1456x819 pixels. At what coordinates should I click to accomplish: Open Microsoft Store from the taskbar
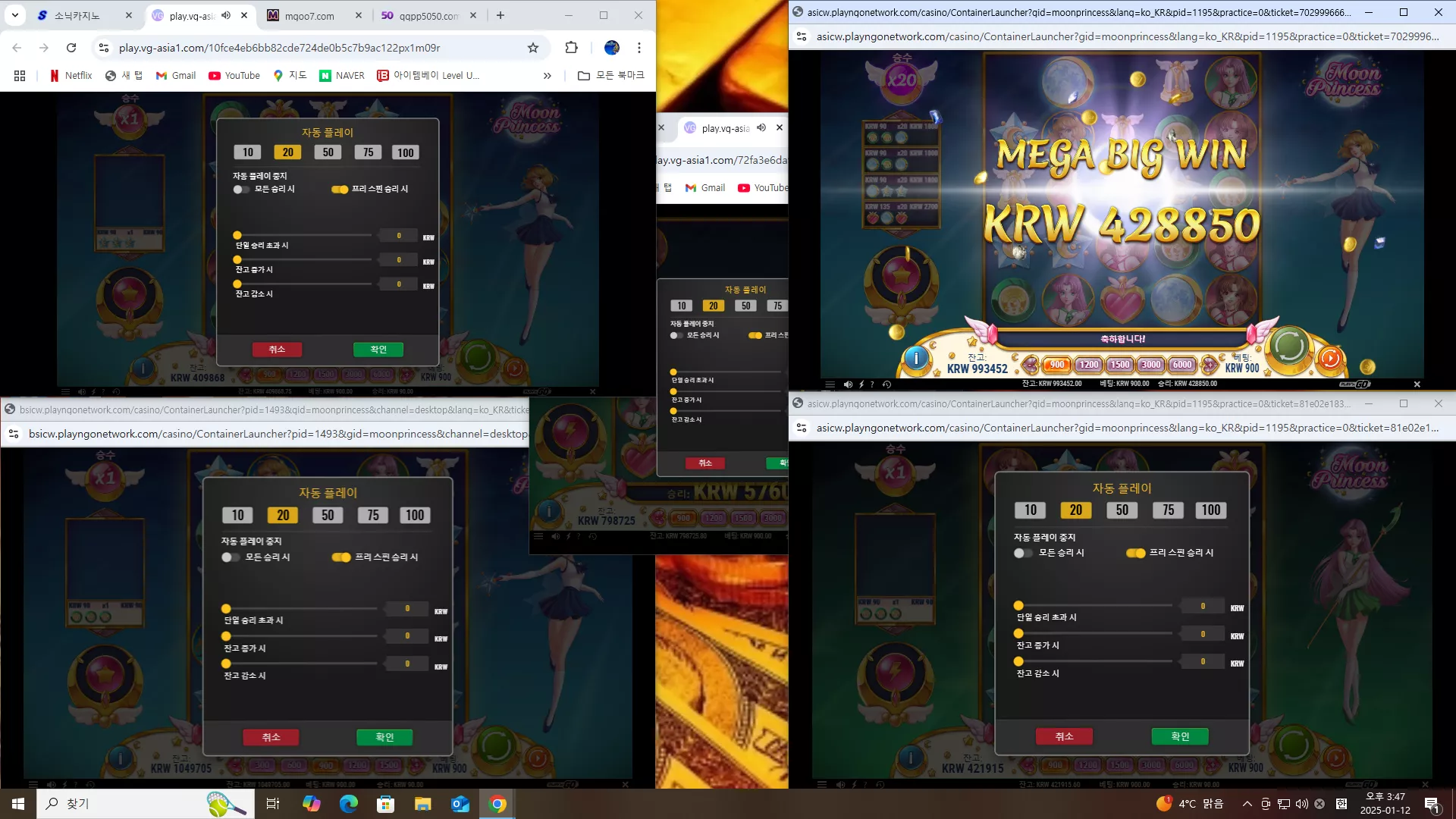coord(386,804)
